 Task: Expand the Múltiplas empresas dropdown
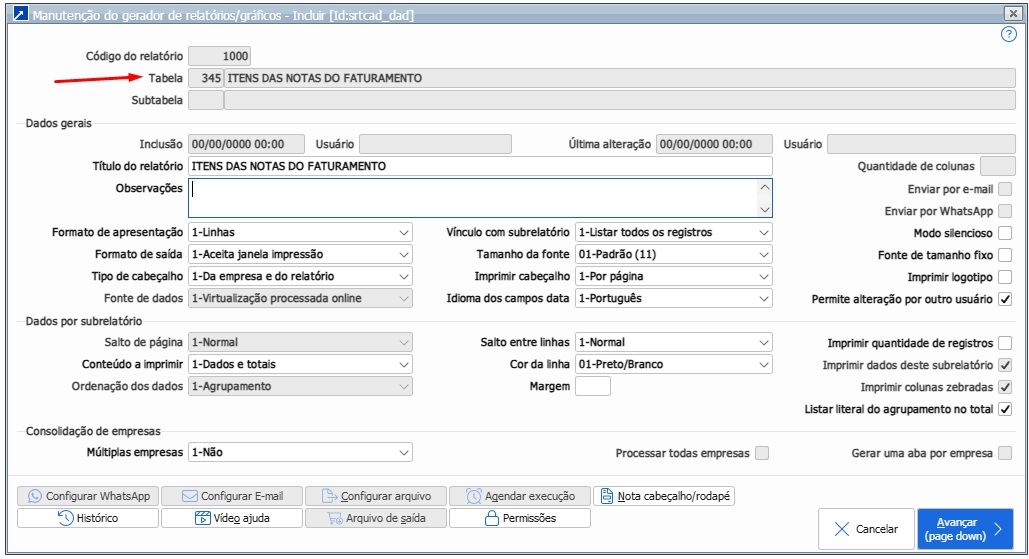pos(300,453)
